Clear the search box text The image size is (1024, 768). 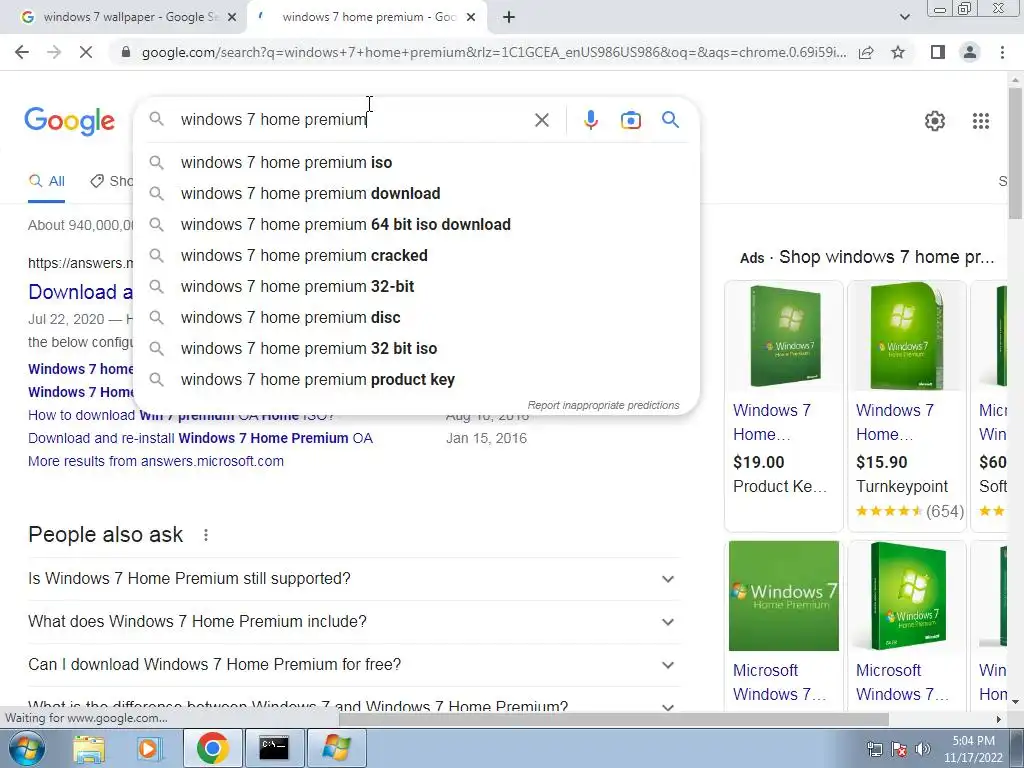coord(541,120)
